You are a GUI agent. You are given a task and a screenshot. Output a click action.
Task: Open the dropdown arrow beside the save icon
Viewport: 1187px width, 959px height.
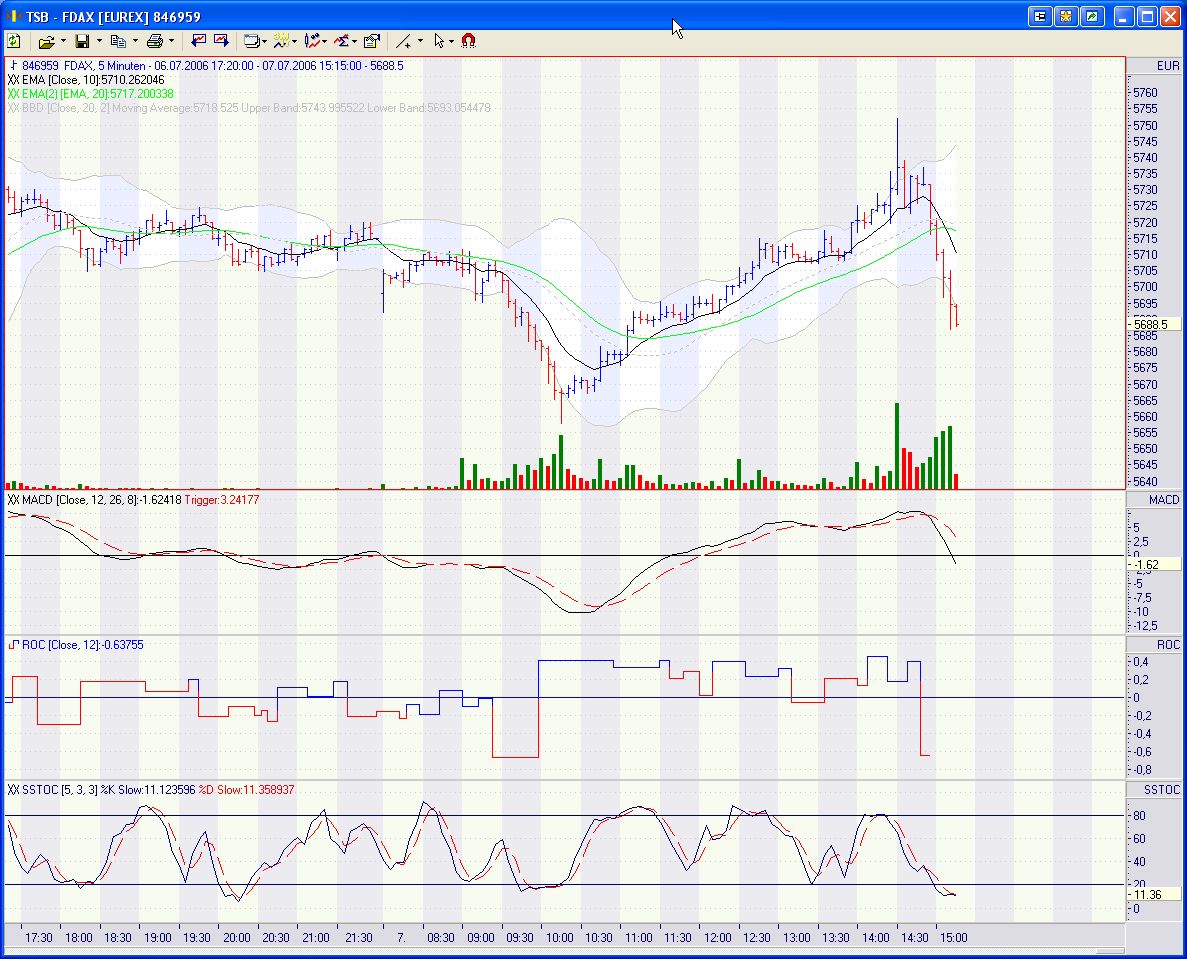pos(99,41)
